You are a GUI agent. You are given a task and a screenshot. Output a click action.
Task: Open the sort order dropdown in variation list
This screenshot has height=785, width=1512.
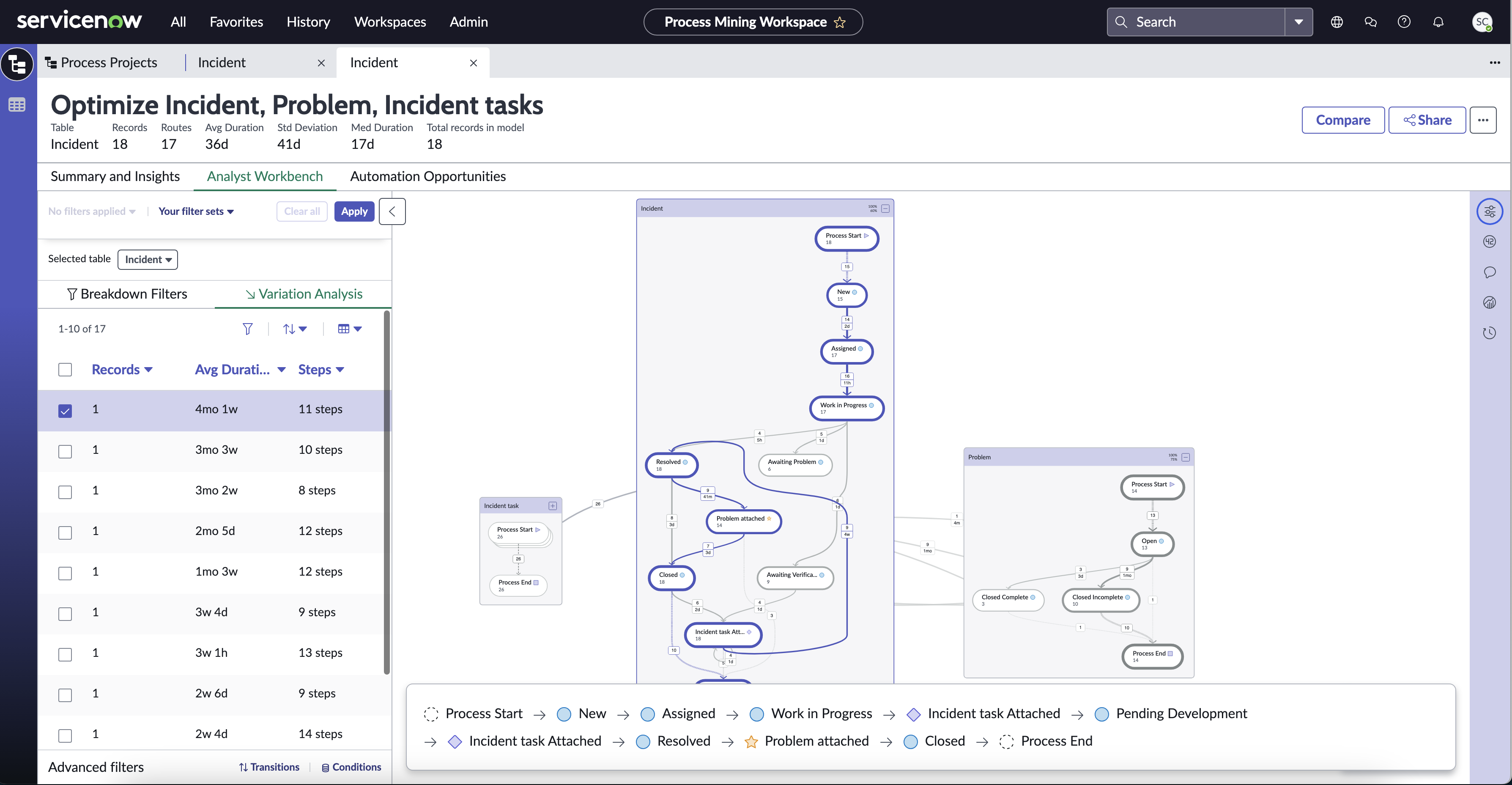(x=295, y=329)
